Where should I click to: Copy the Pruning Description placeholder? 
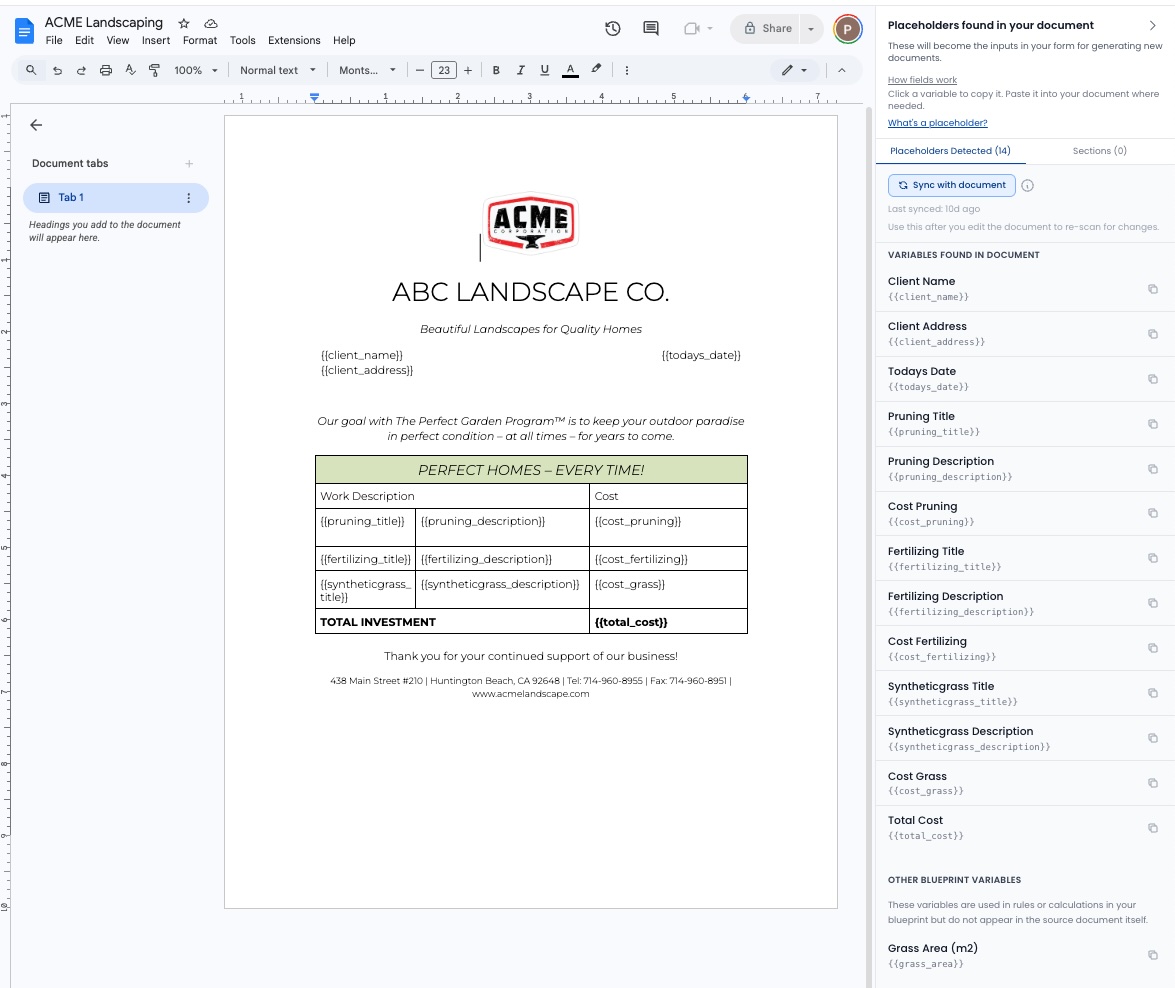1153,469
